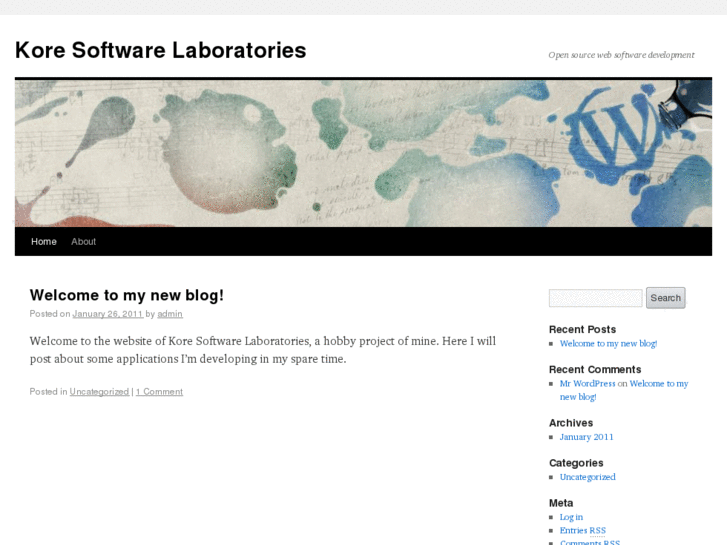Visit the Mr WordPress commenter link
This screenshot has width=727, height=545.
tap(587, 384)
